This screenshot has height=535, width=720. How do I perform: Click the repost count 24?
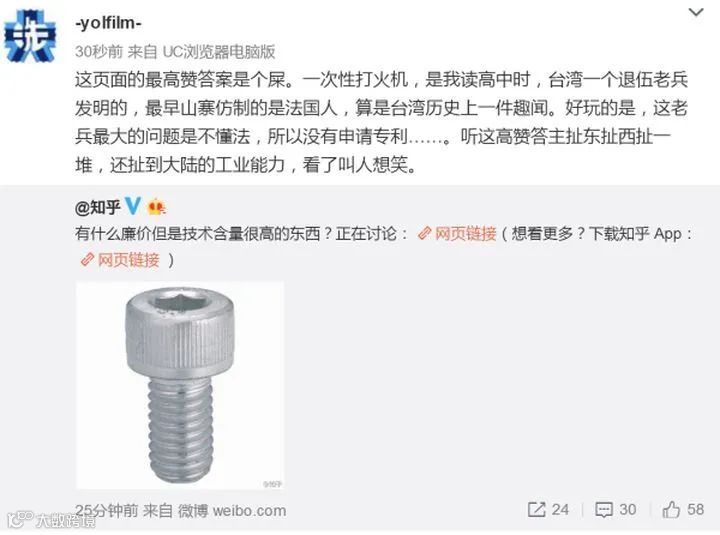(560, 509)
